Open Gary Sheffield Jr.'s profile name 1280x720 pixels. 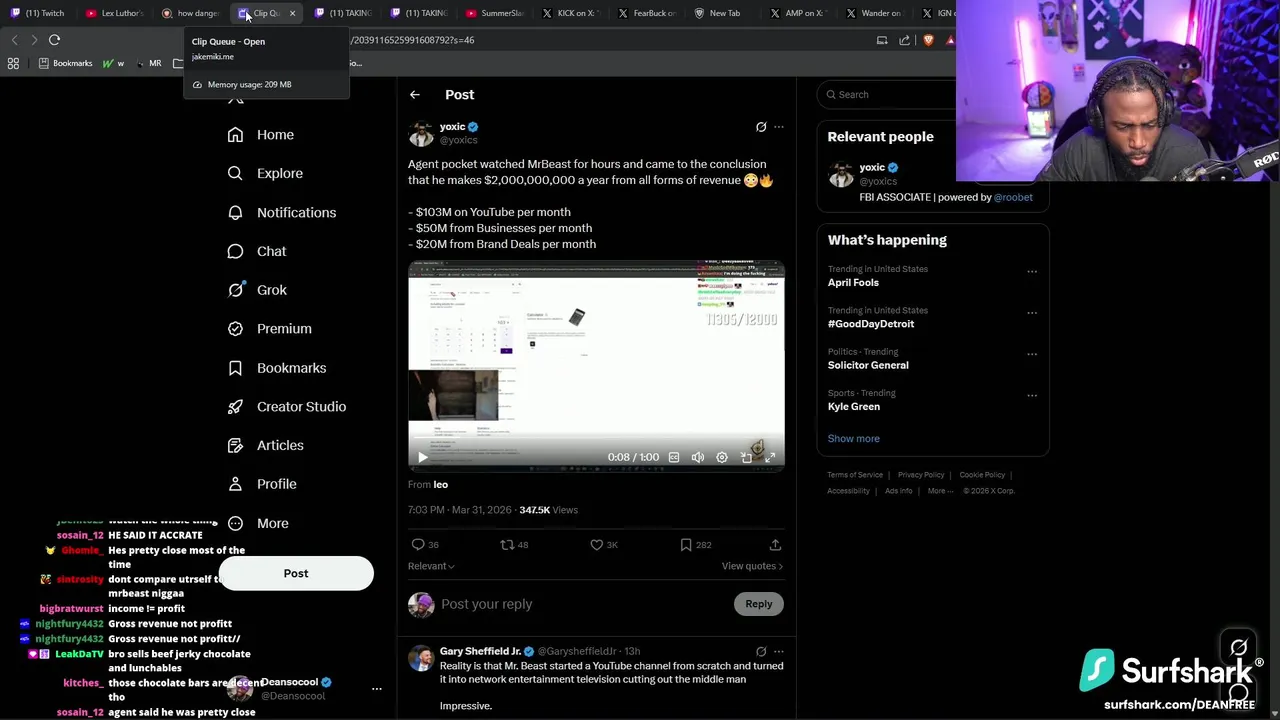[480, 651]
